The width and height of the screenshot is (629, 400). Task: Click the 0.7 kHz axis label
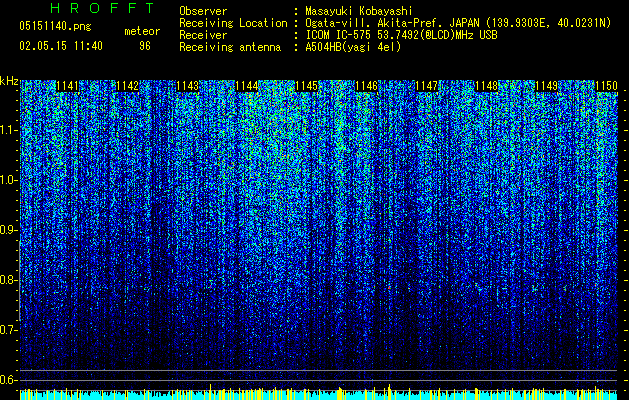[x=8, y=330]
